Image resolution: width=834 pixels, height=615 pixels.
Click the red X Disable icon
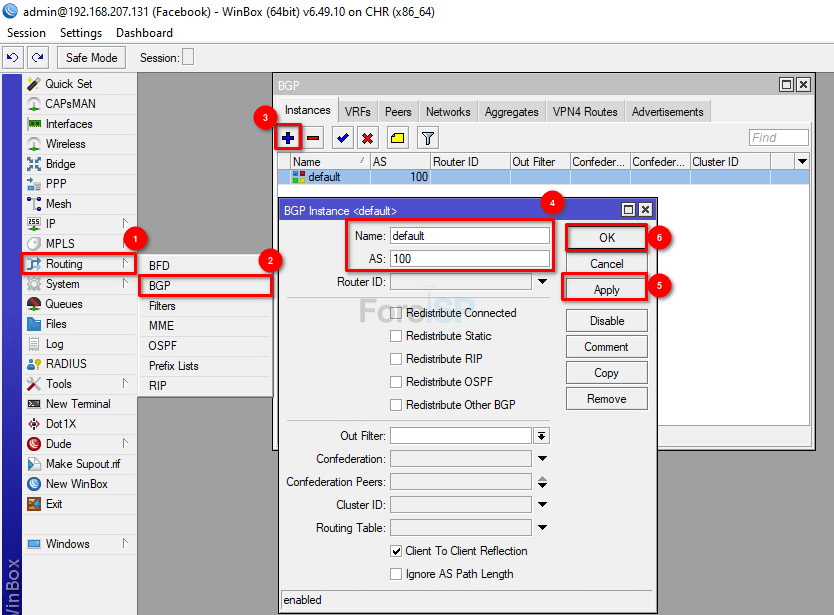click(368, 138)
